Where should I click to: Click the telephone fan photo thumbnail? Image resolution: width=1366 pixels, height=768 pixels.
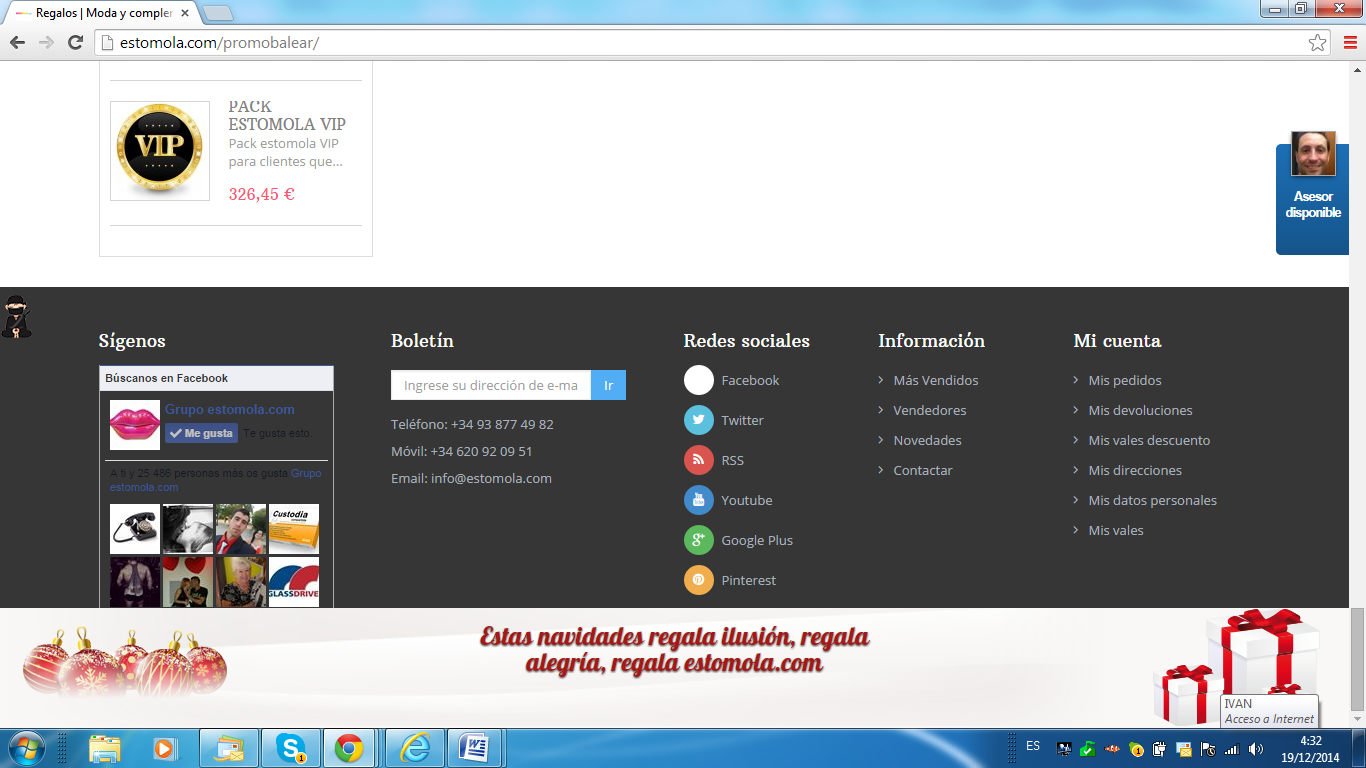pyautogui.click(x=135, y=529)
